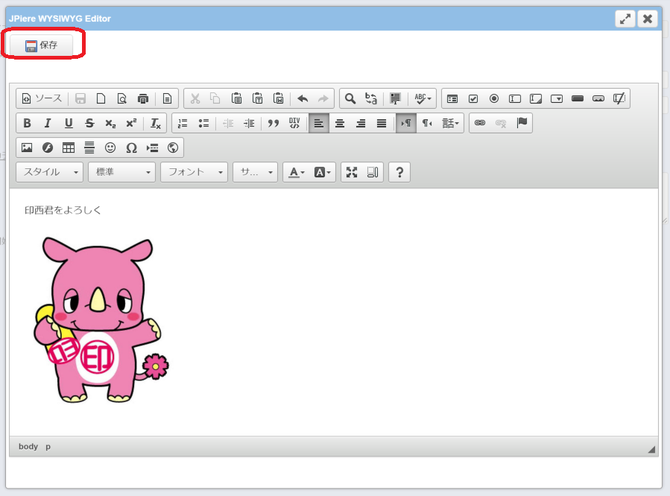670x496 pixels.
Task: Insert a checkbox form field
Action: [473, 99]
